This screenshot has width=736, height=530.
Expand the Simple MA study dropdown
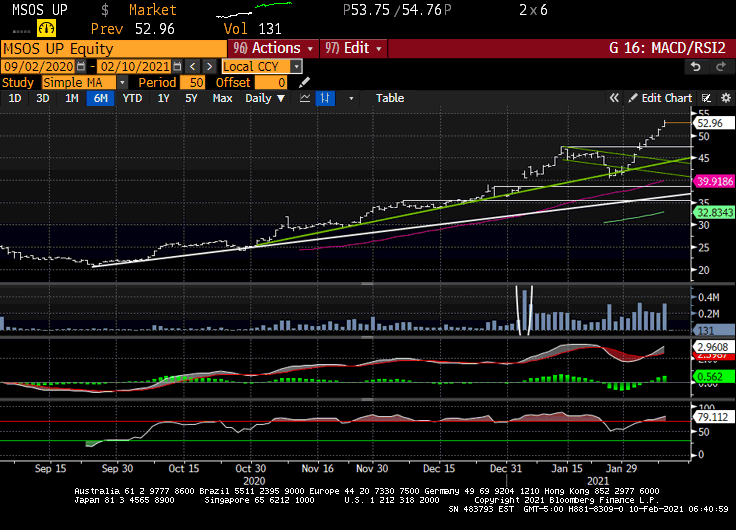coord(122,83)
